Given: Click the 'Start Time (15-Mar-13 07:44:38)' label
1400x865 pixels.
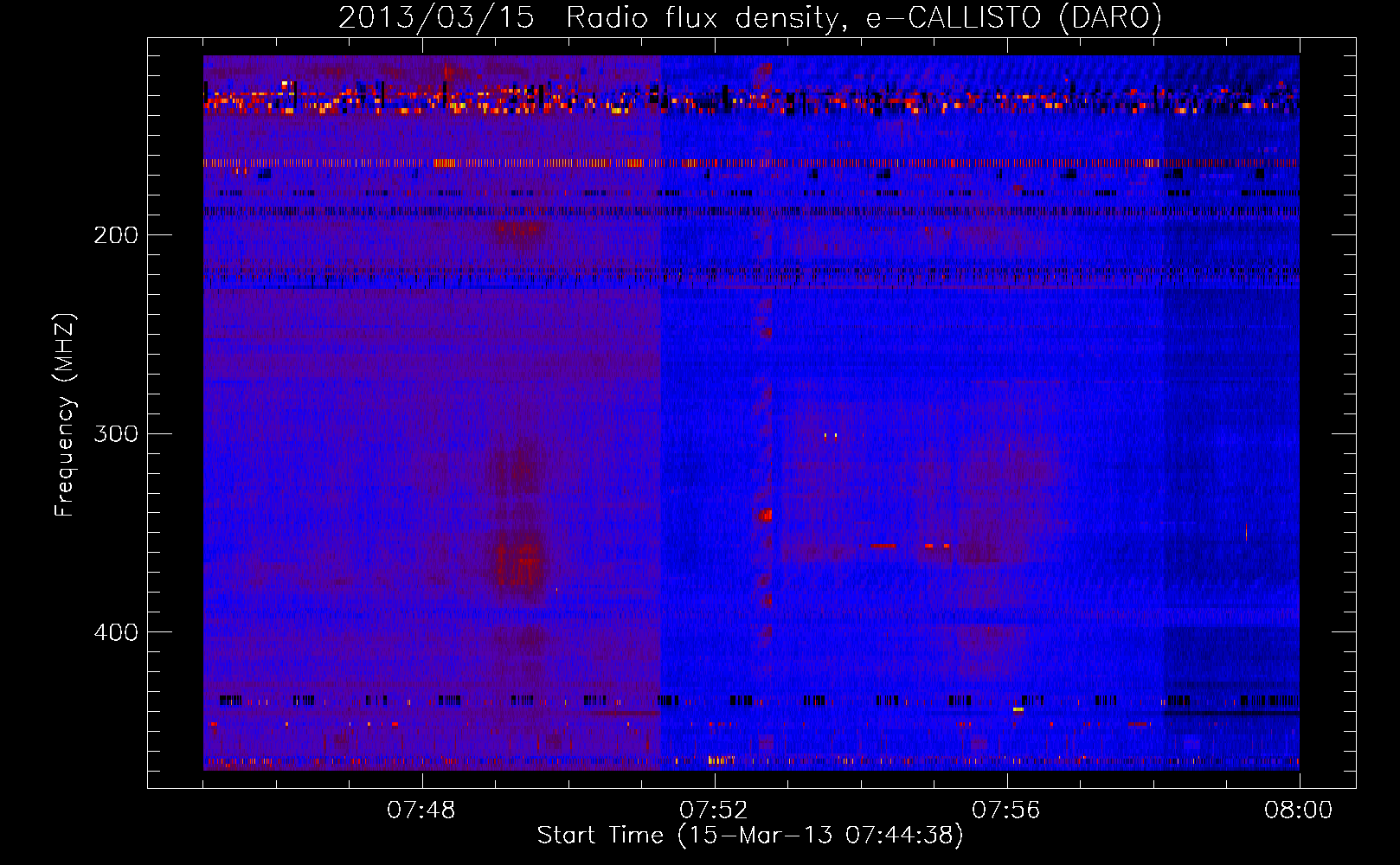Looking at the screenshot, I should pos(750,836).
